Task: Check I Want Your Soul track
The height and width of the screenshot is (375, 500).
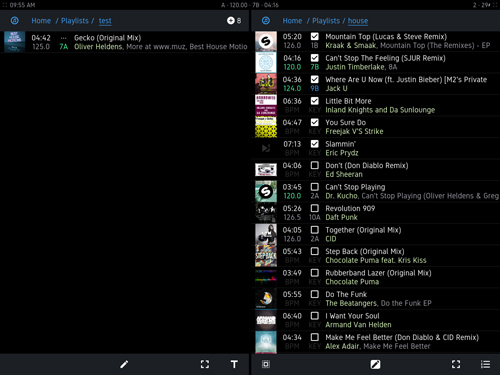Action: point(314,316)
